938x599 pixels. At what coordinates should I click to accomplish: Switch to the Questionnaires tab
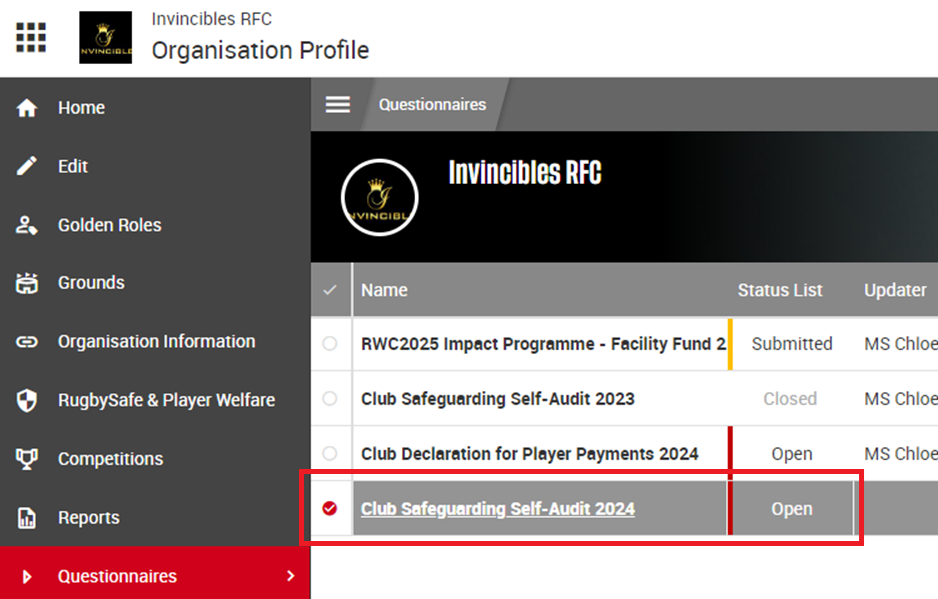tap(432, 103)
